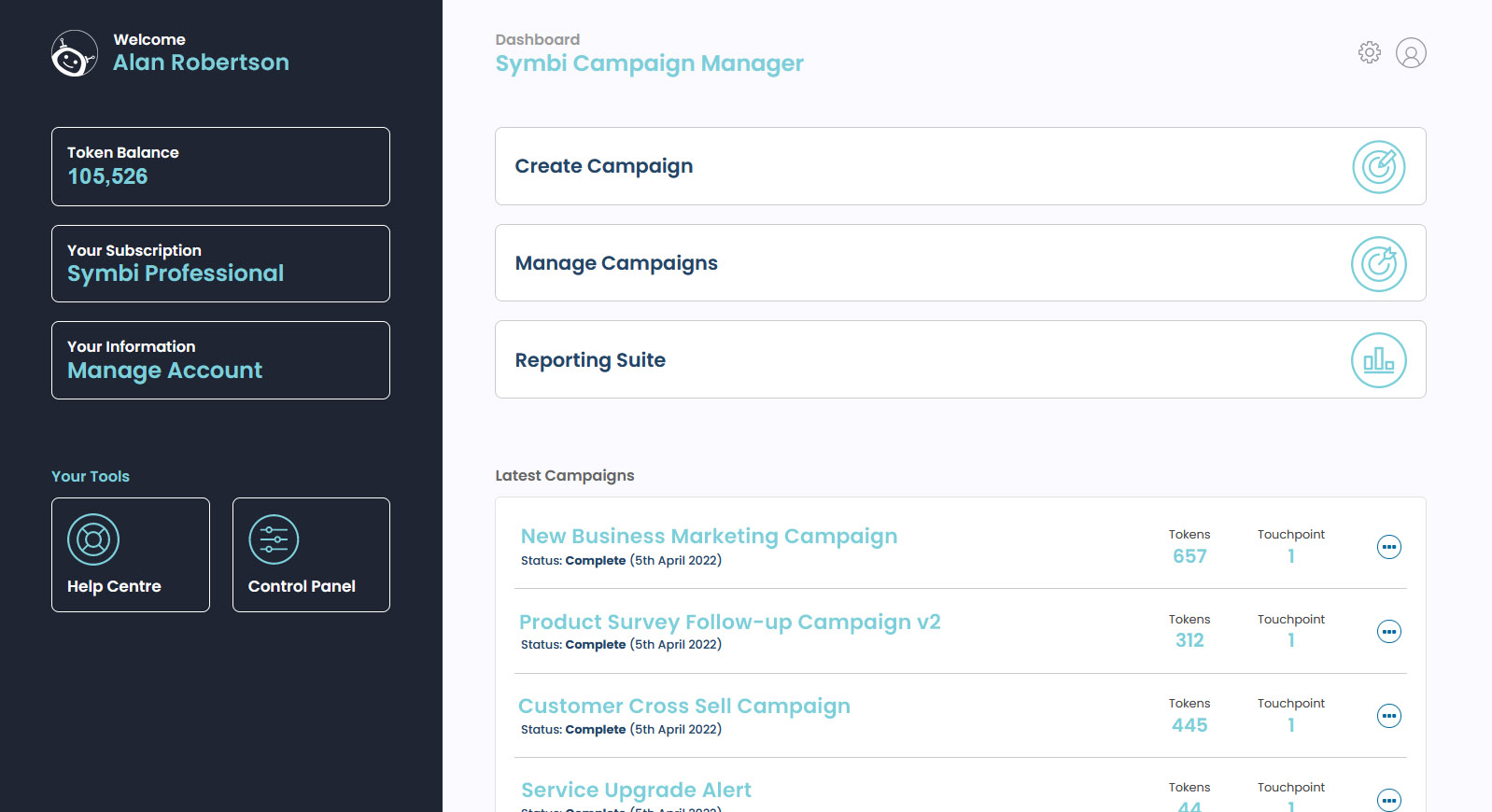Open the Reporting Suite card
Image resolution: width=1492 pixels, height=812 pixels.
coord(960,359)
